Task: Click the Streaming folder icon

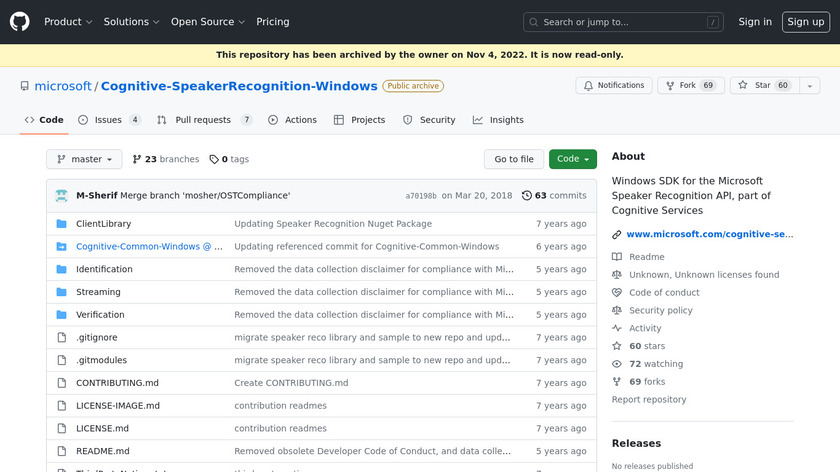Action: coord(61,292)
